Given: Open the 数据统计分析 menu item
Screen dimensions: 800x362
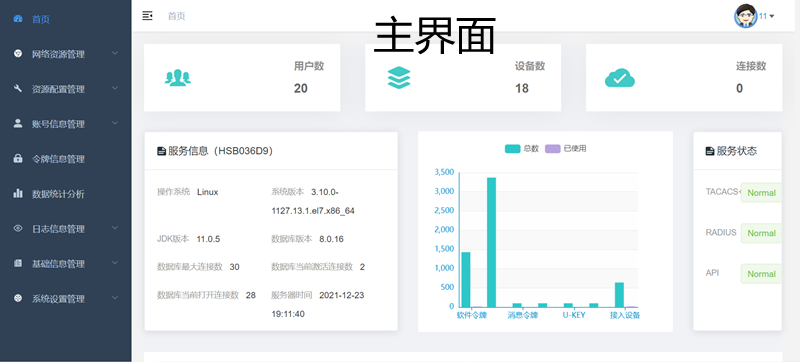Looking at the screenshot, I should point(65,194).
